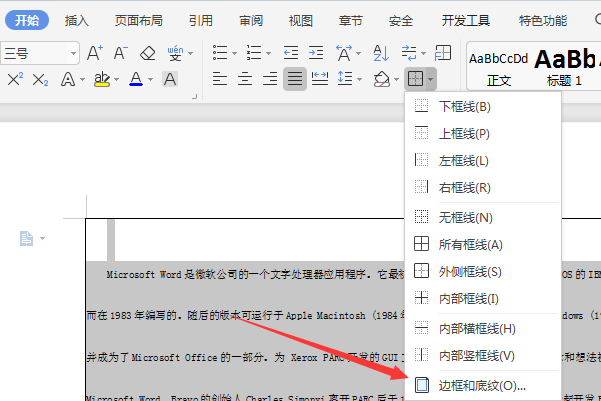Open the 审阅 tab
601x401 pixels.
pyautogui.click(x=251, y=20)
